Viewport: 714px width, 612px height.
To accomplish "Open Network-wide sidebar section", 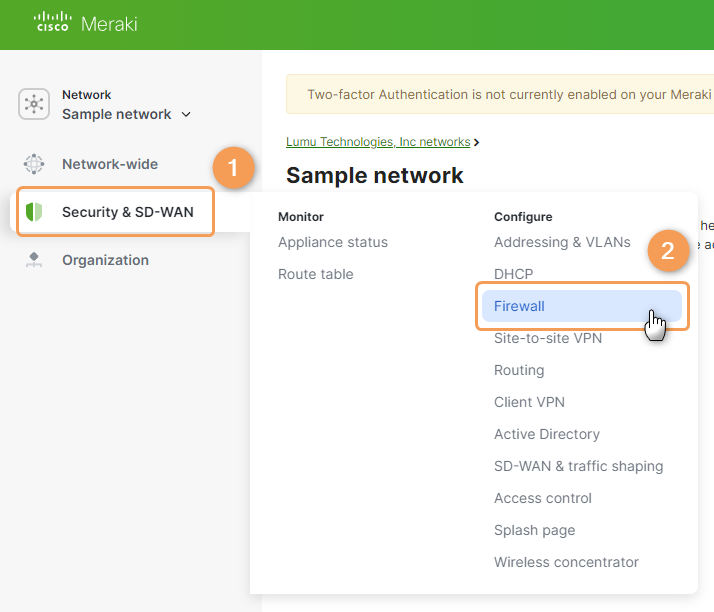I will (x=110, y=164).
